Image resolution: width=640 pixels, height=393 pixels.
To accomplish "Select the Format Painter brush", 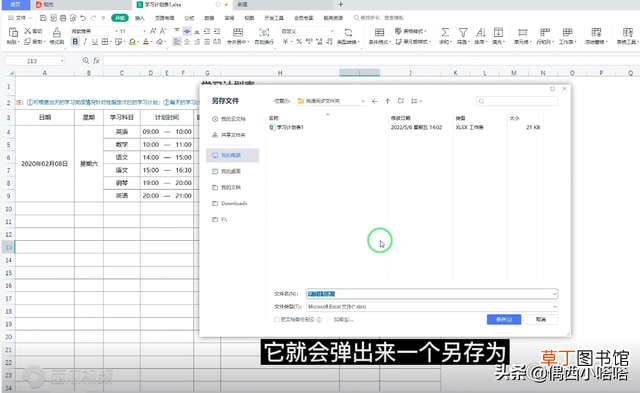I will pyautogui.click(x=57, y=33).
